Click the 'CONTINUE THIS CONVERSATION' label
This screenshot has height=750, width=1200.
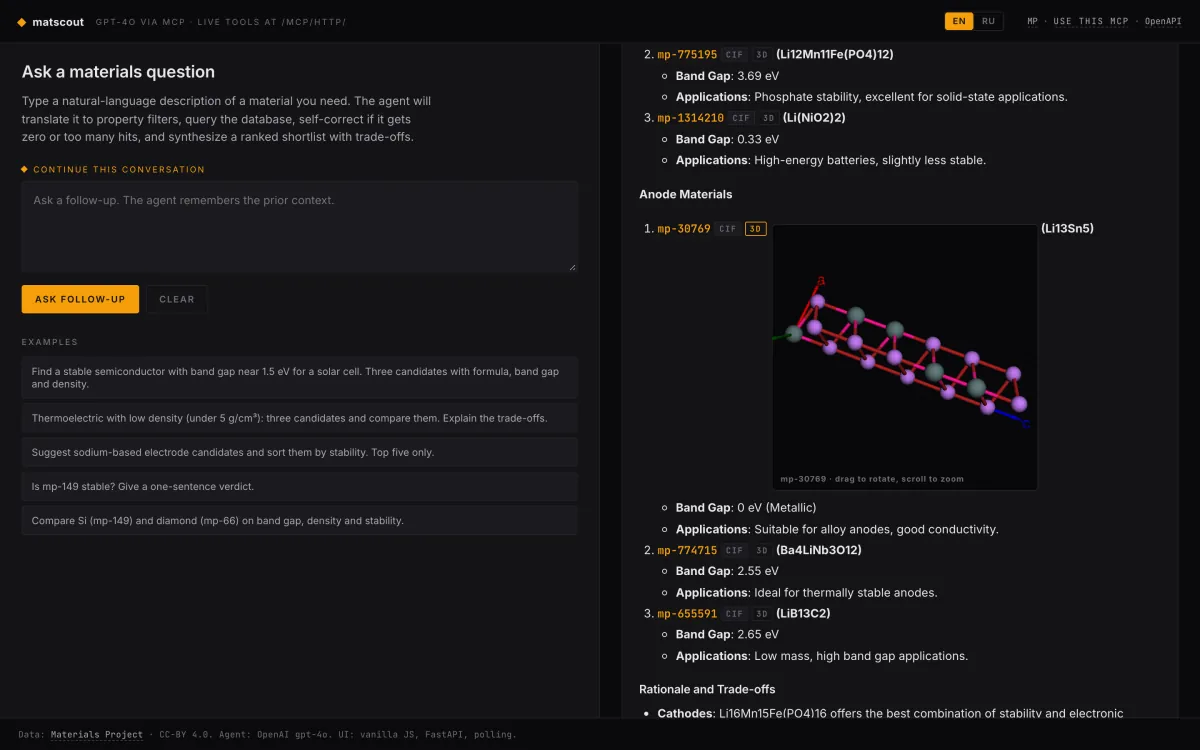119,170
